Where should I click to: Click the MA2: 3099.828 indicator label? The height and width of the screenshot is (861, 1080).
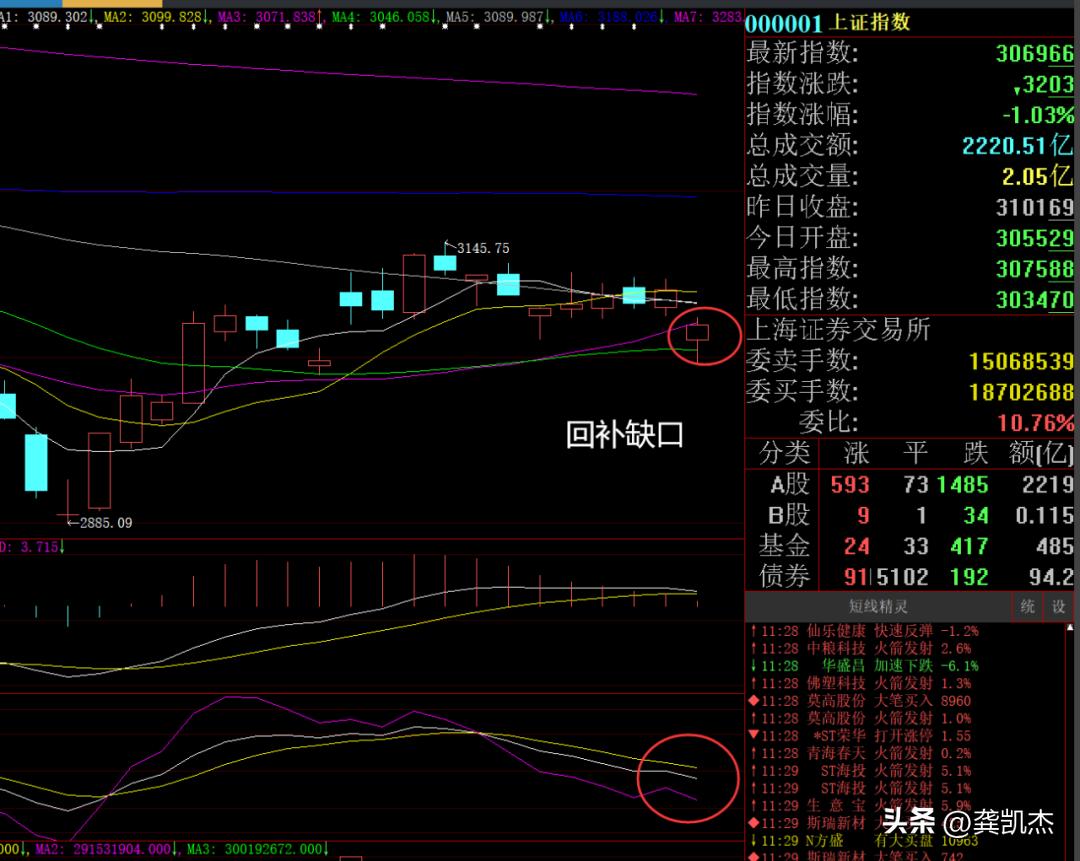(x=158, y=17)
